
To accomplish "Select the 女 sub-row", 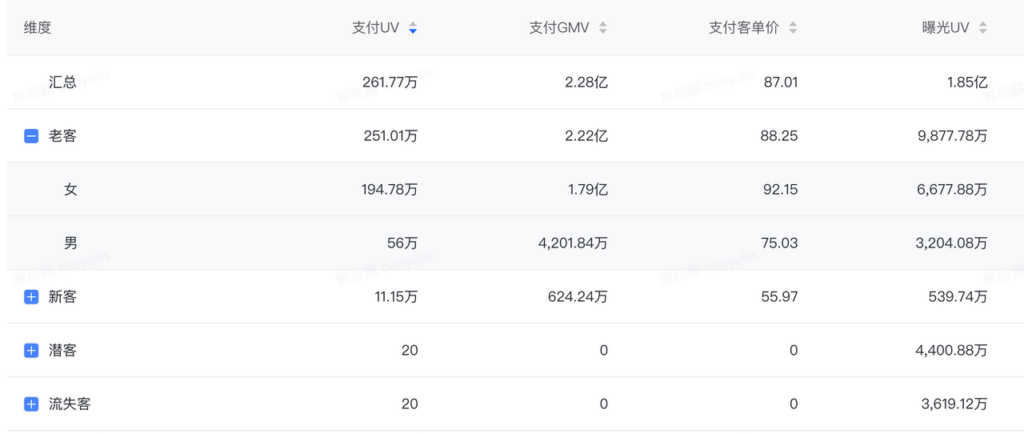I will tap(70, 189).
